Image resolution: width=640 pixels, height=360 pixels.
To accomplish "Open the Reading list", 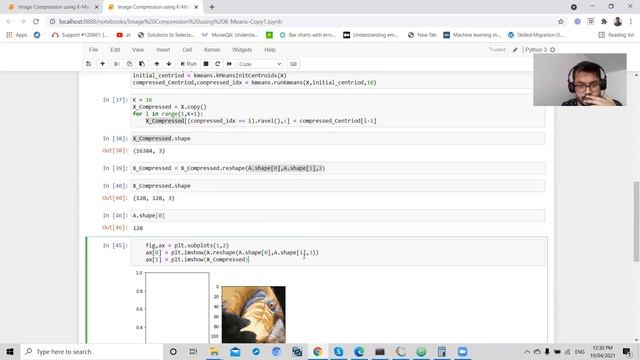I will pos(616,35).
